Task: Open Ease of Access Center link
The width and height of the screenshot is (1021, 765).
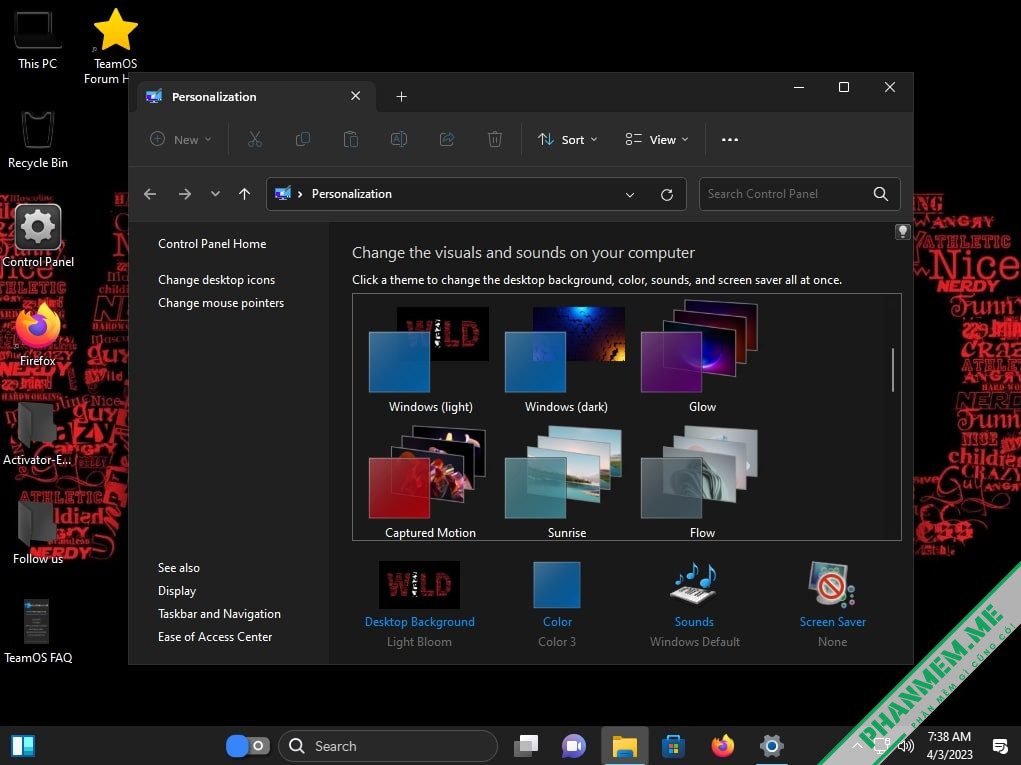Action: click(x=215, y=637)
